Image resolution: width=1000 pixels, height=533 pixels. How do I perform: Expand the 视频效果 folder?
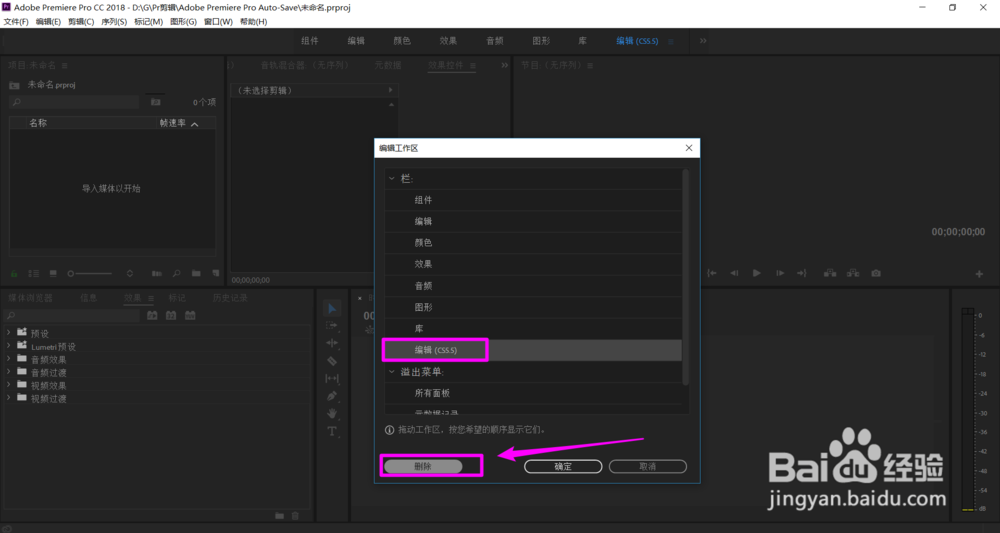point(9,384)
